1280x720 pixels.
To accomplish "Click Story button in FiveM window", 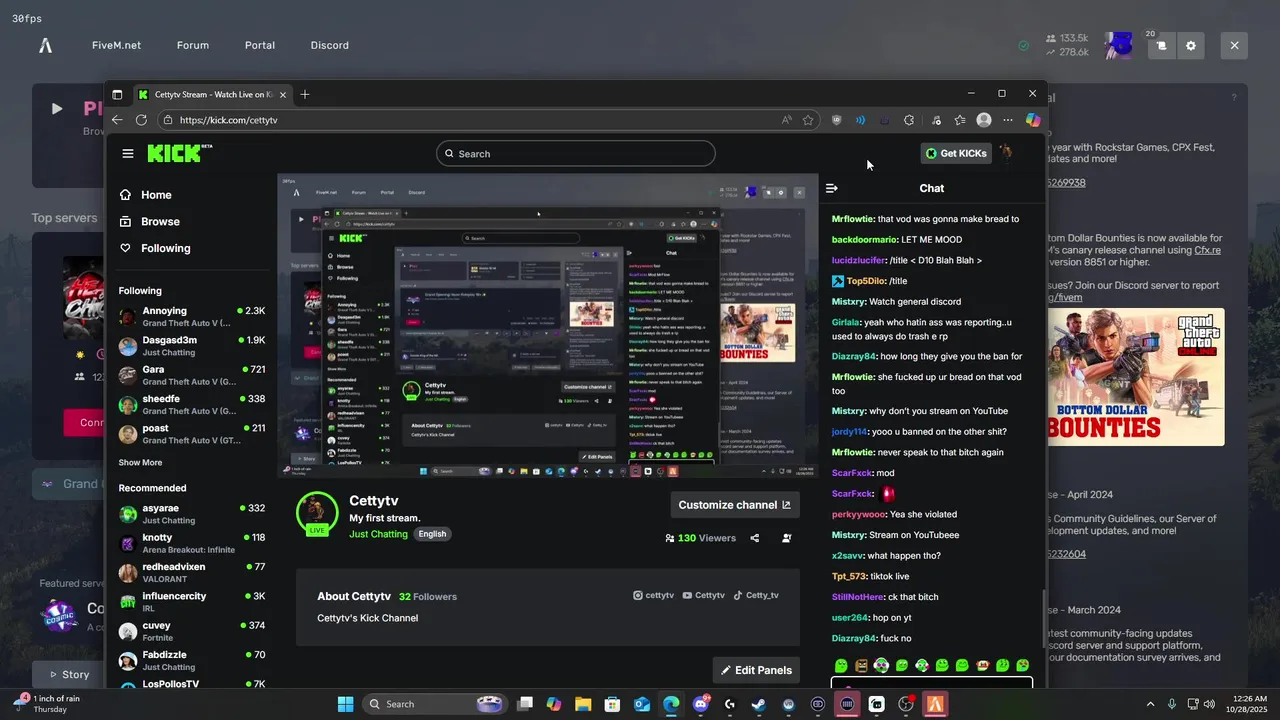I will 68,674.
